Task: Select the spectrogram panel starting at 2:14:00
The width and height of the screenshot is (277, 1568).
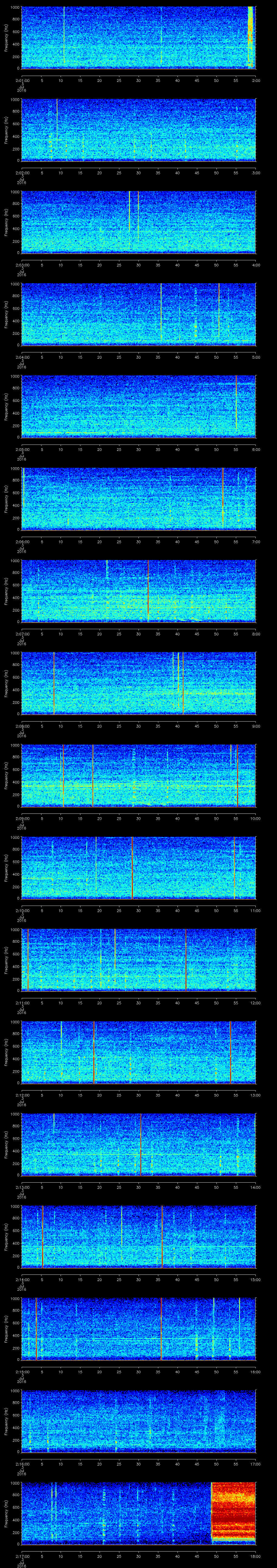Action: coord(138,1237)
